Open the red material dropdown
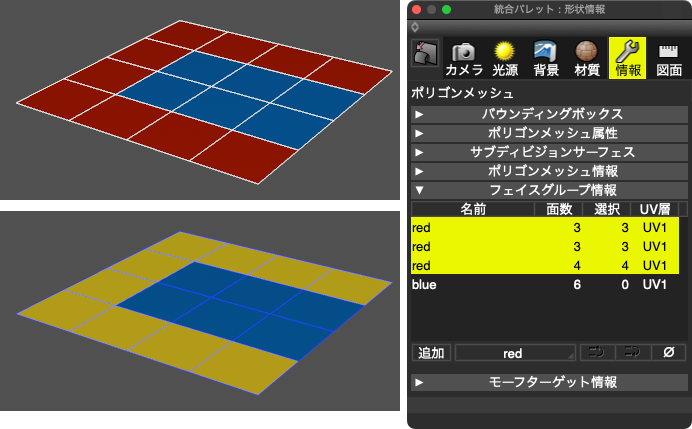The image size is (692, 429). pyautogui.click(x=515, y=353)
